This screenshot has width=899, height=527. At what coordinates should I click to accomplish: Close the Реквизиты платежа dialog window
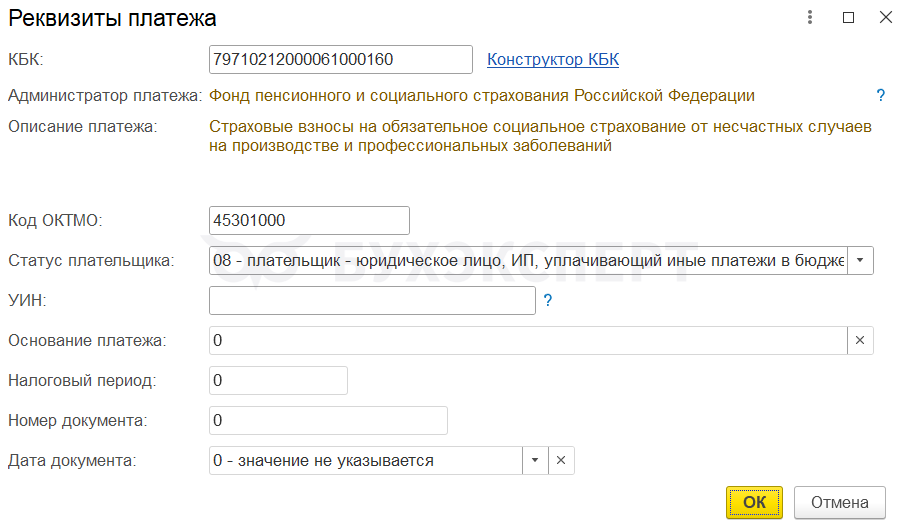click(x=884, y=17)
